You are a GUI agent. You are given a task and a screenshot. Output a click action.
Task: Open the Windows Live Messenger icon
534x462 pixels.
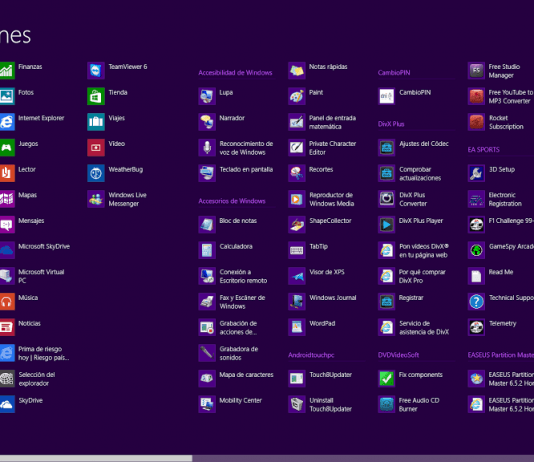pos(96,199)
